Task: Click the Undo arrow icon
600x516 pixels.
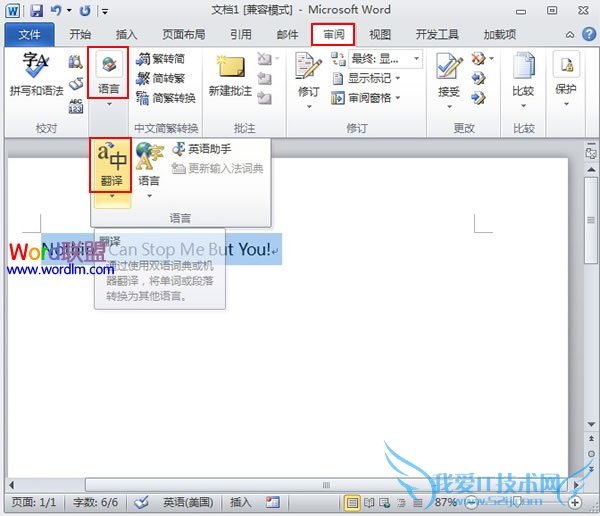Action: click(56, 10)
